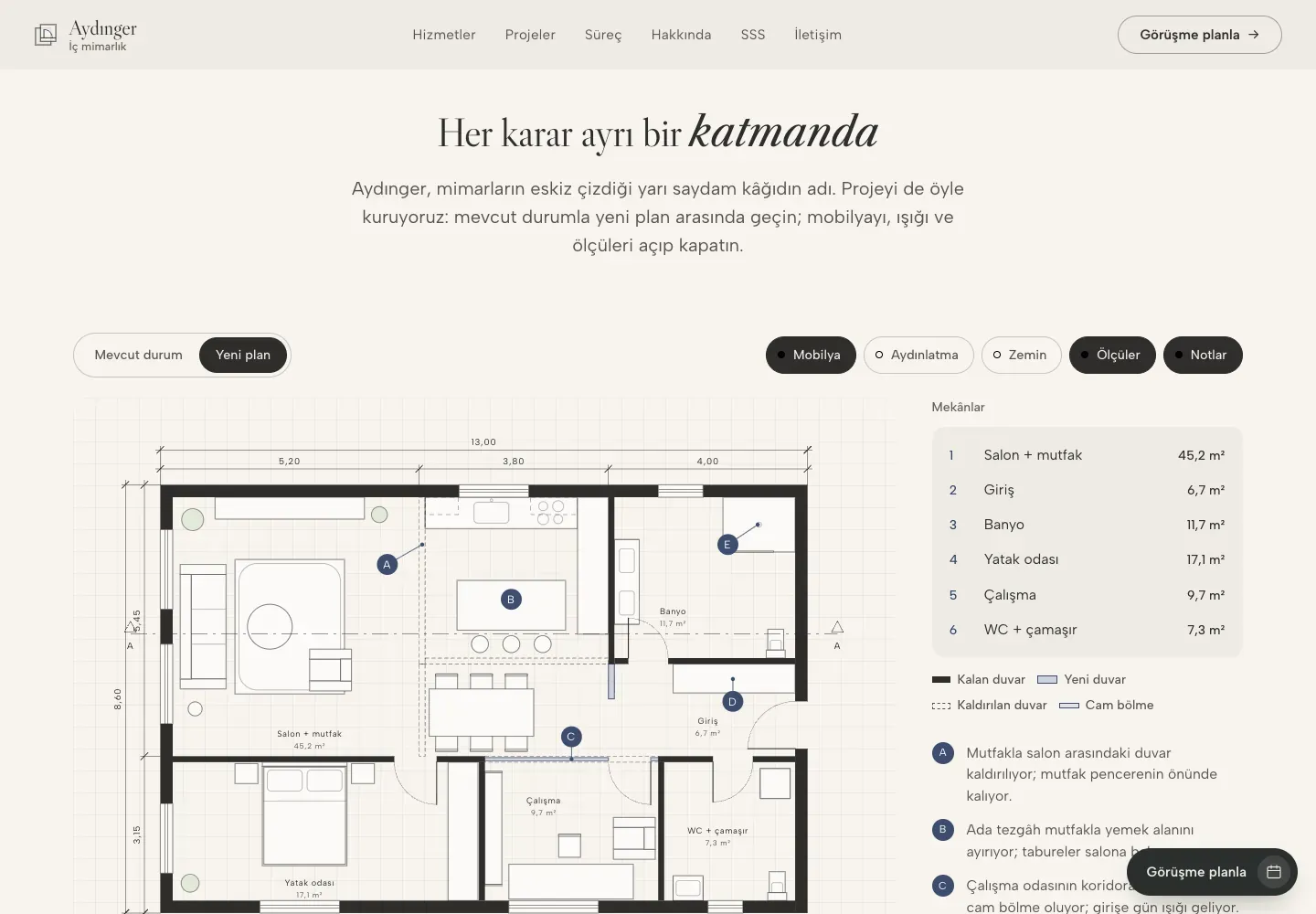The height and width of the screenshot is (914, 1316).
Task: Click note badge B in the notes list
Action: coord(943,830)
